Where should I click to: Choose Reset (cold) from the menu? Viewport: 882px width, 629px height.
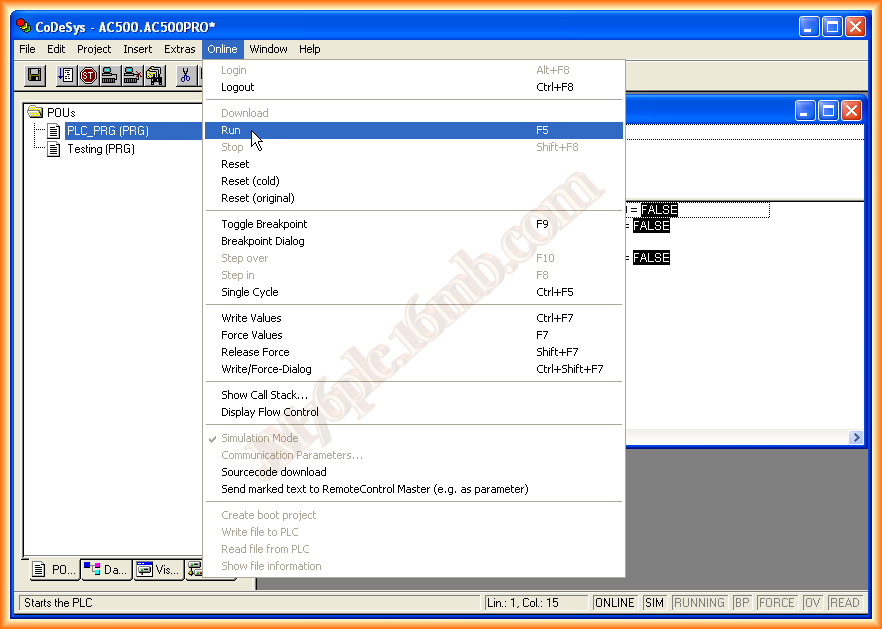(x=251, y=181)
